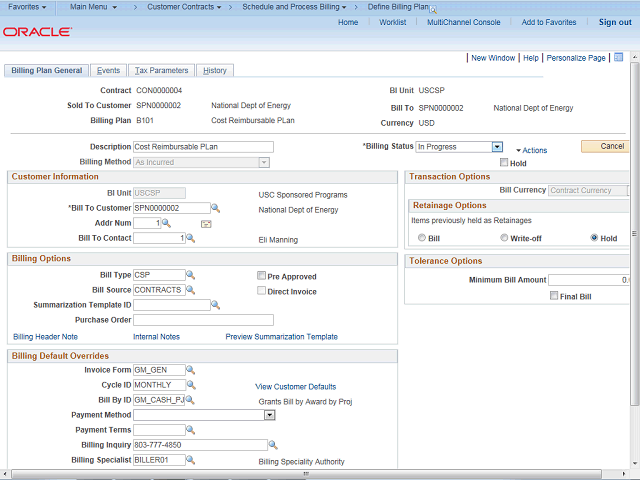Click the Addr Num lookup magnifier
Viewport: 640px width, 480px height.
[x=167, y=224]
